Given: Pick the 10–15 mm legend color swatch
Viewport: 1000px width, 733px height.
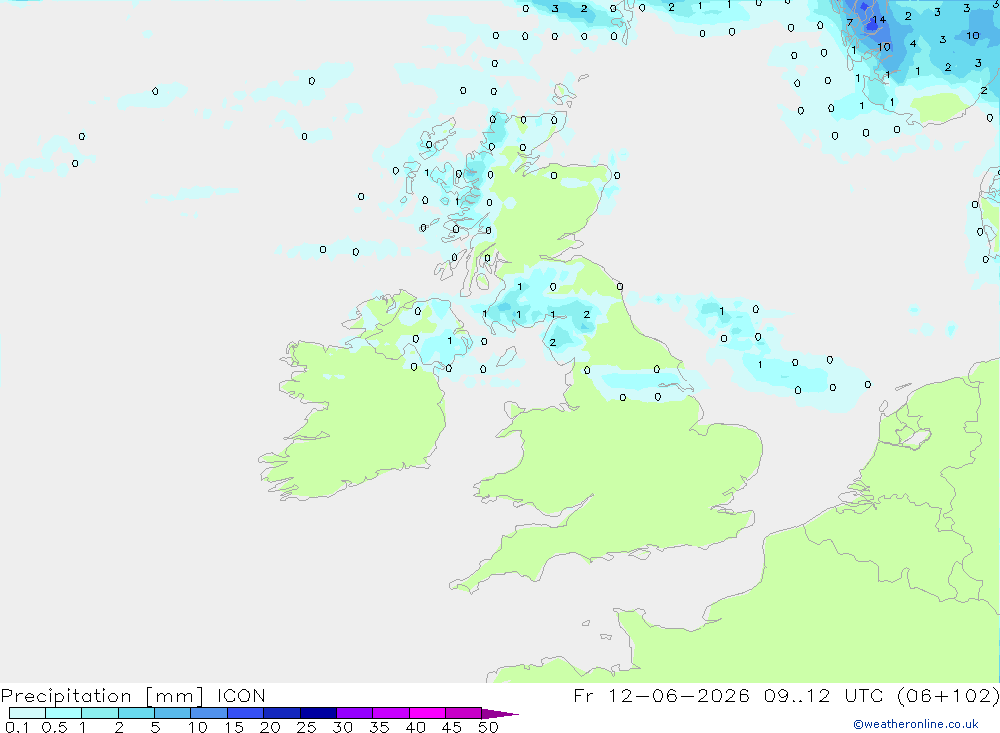Looking at the screenshot, I should 209,713.
